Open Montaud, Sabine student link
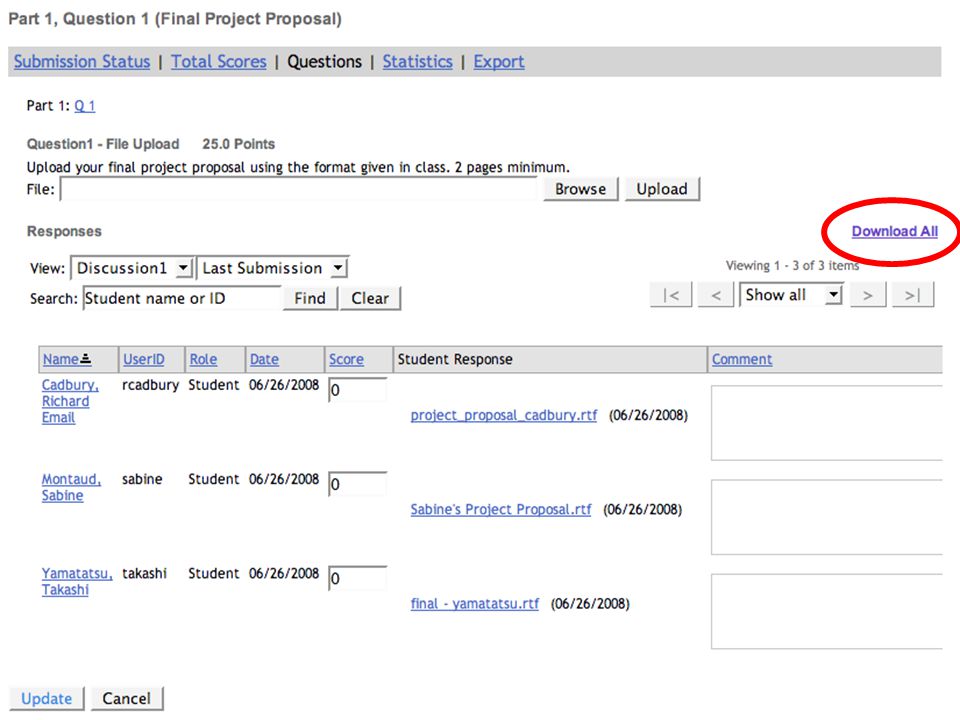Viewport: 960px width, 720px height. coord(71,487)
